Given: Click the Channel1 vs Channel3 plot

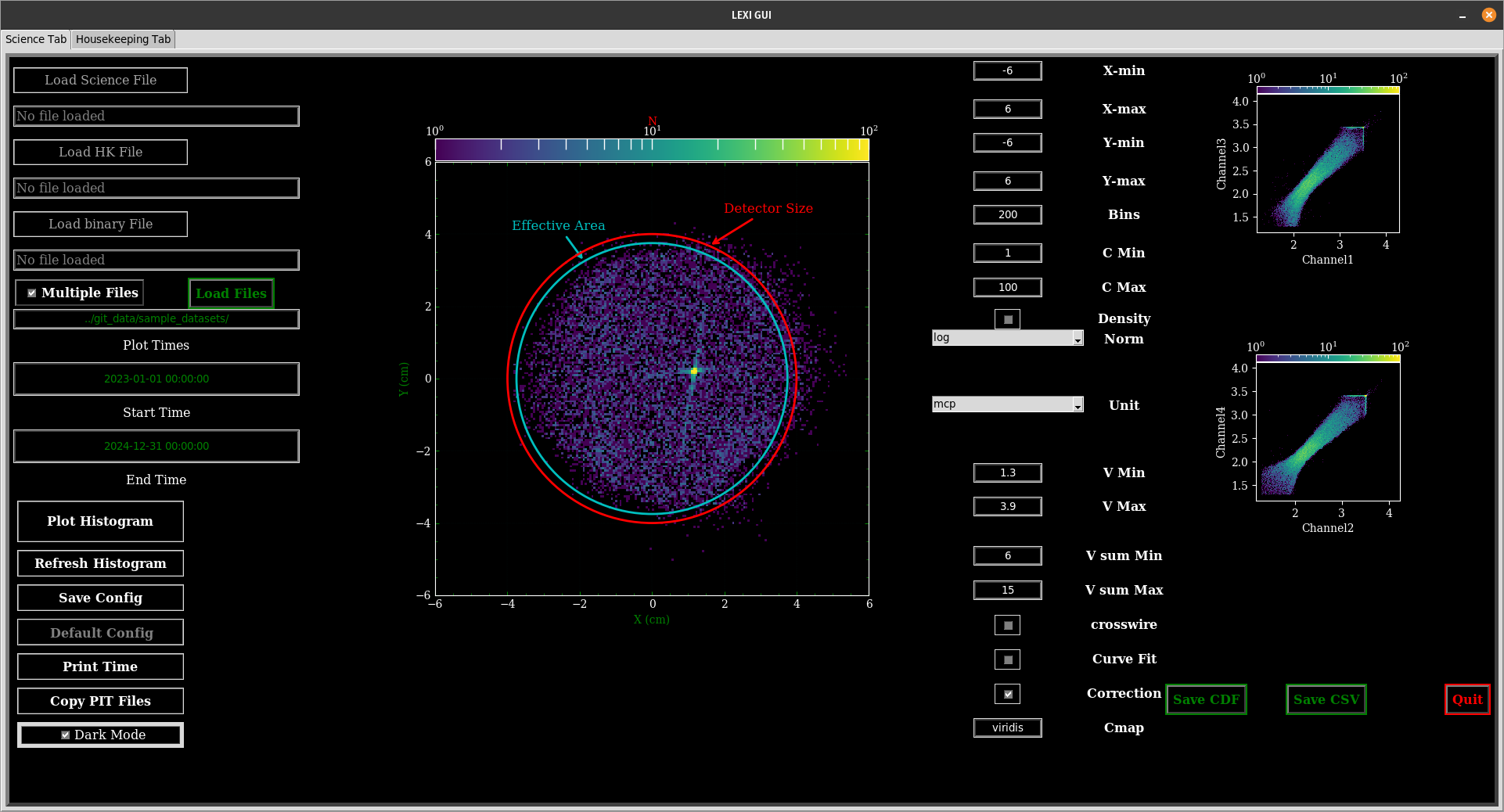Looking at the screenshot, I should pos(1328,163).
